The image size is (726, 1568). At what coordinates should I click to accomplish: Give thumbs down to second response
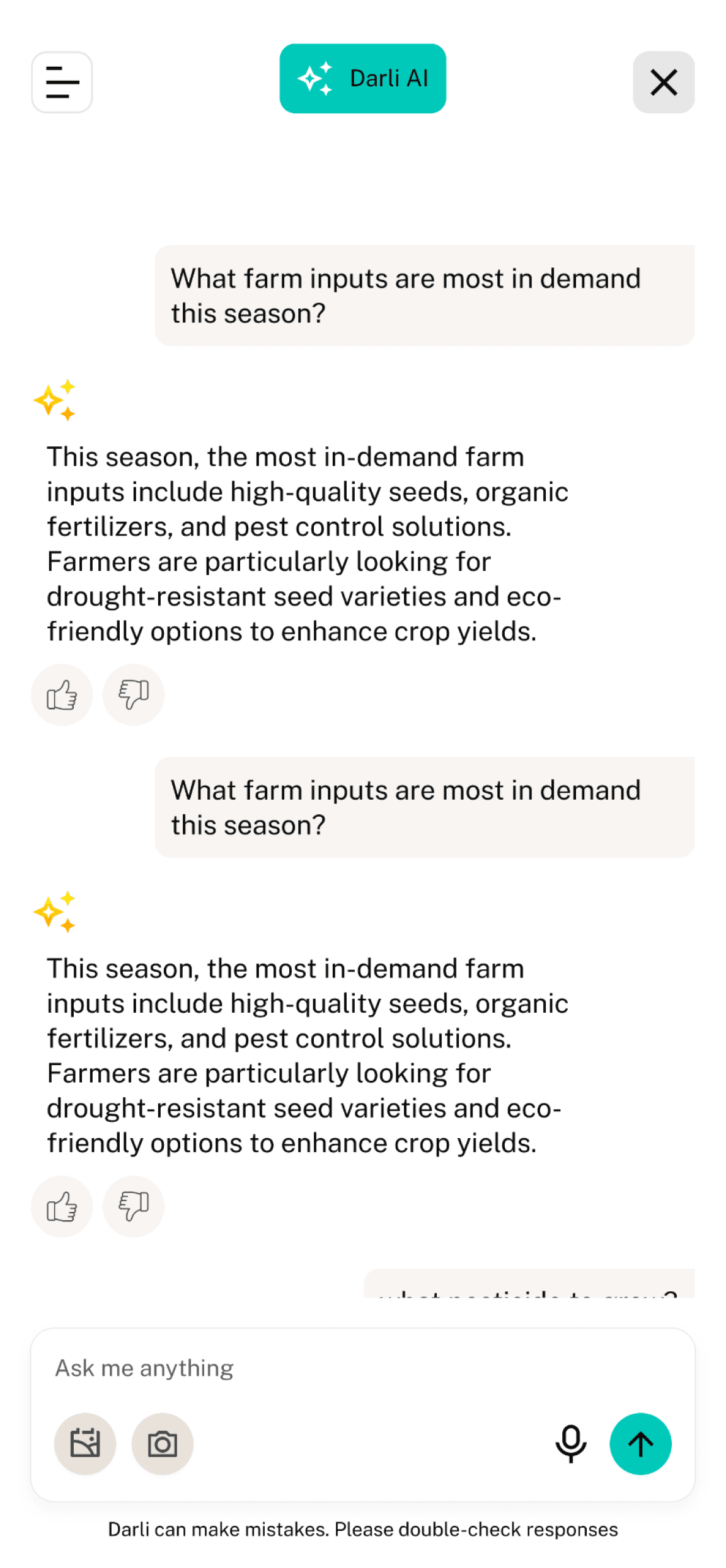[x=134, y=1206]
